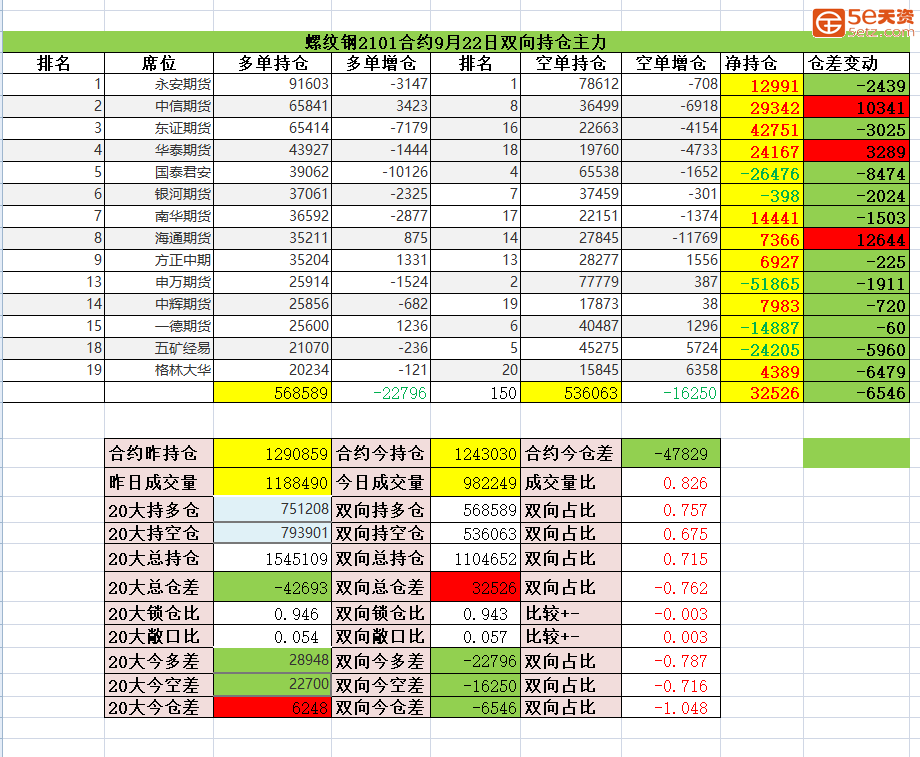Click green cell -42693
The width and height of the screenshot is (920, 757).
point(273,587)
